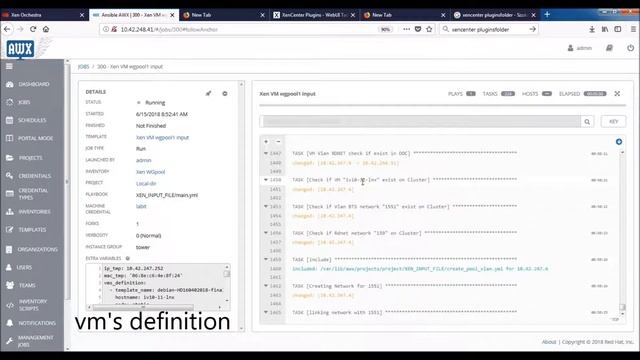Screen dimensions: 640x360
Task: Relaunch job using the rocket icon
Action: coord(209,93)
